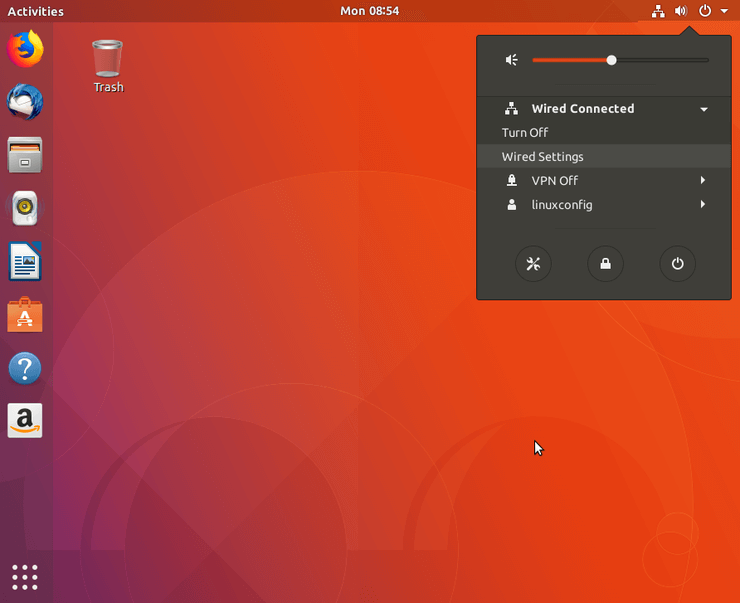Click the wired network icon in menu
The width and height of the screenshot is (740, 603).
(x=512, y=109)
